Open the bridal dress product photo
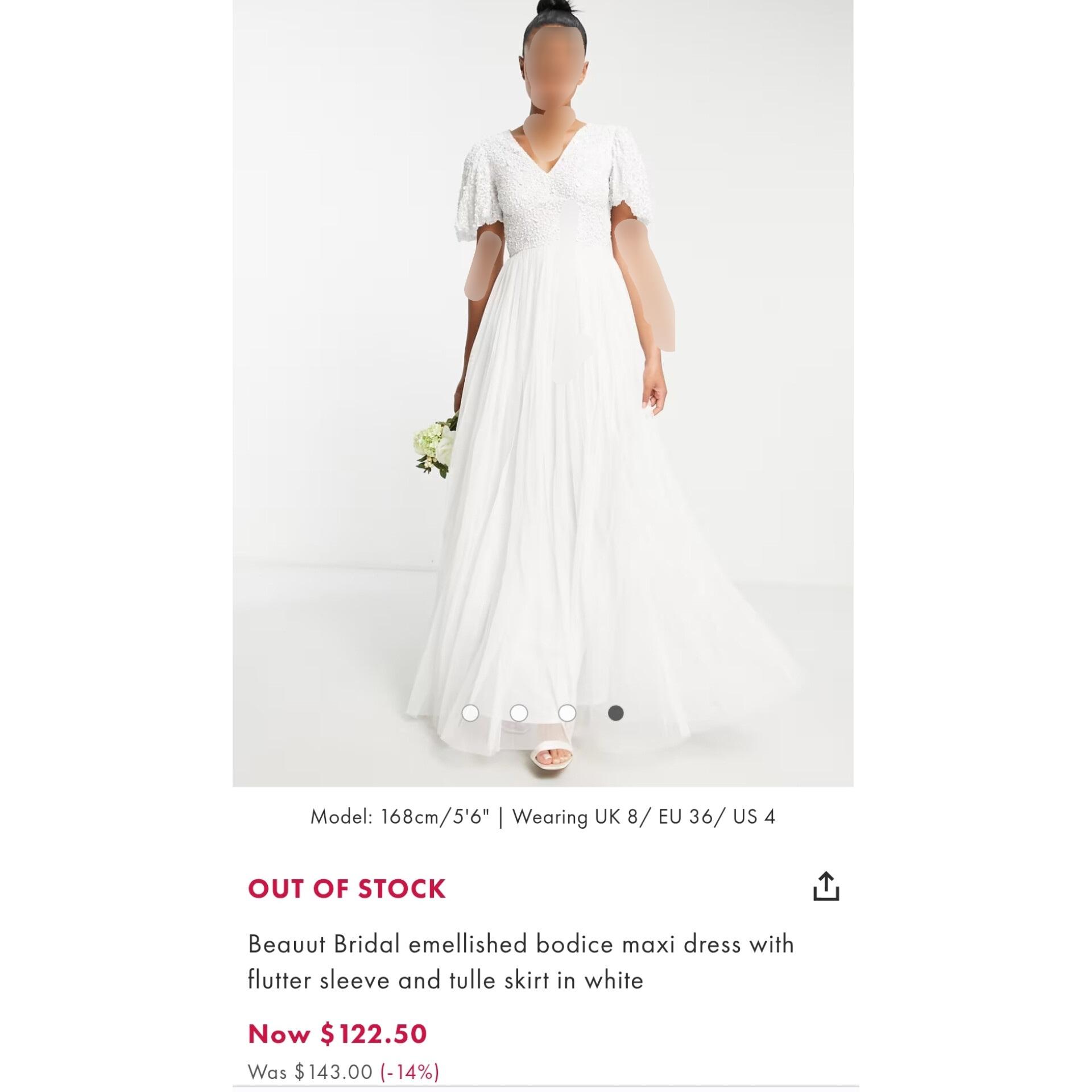Viewport: 1092px width, 1092px height. click(543, 393)
